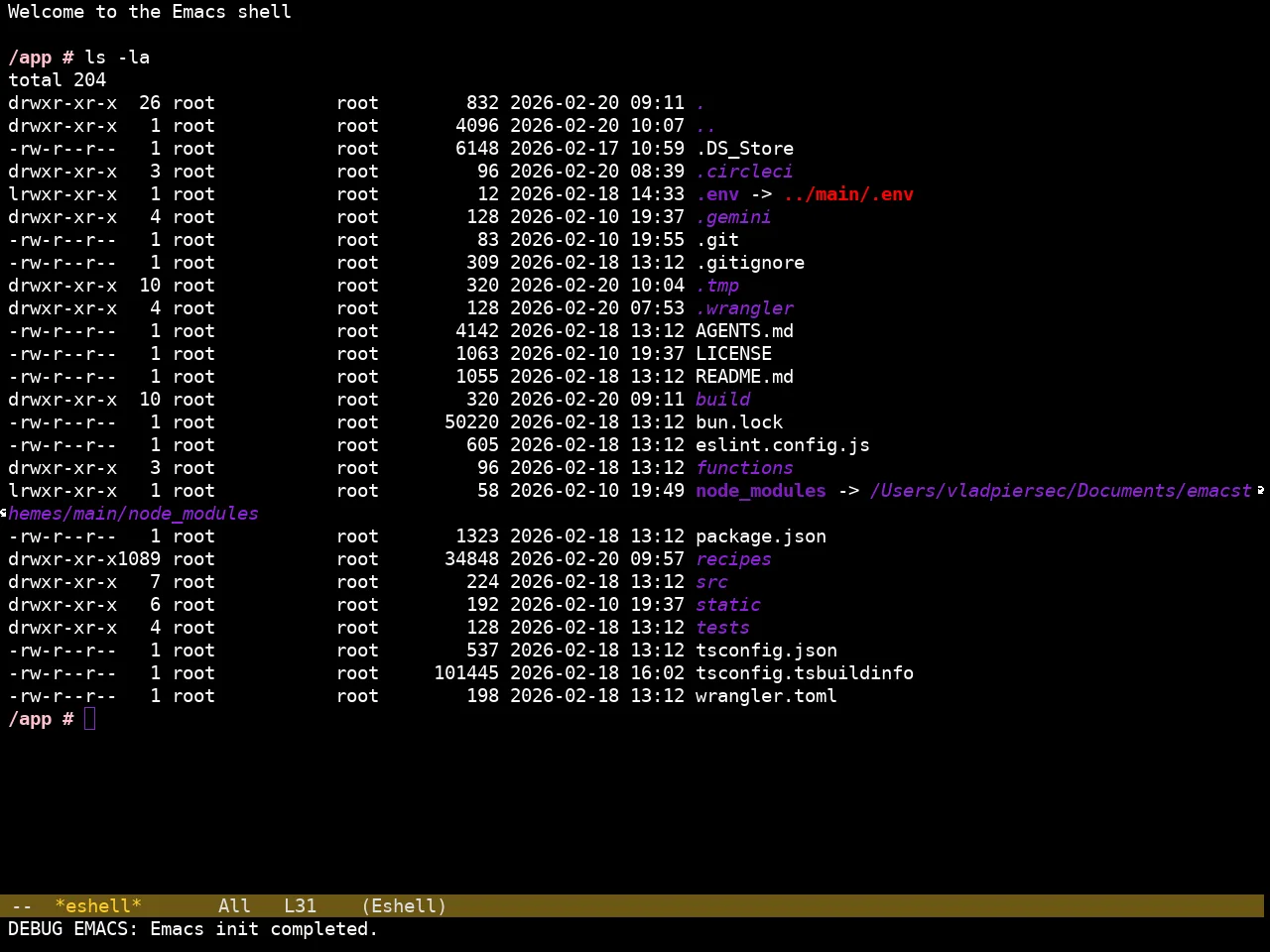Viewport: 1270px width, 952px height.
Task: Select the .gemini directory name
Action: coord(733,217)
